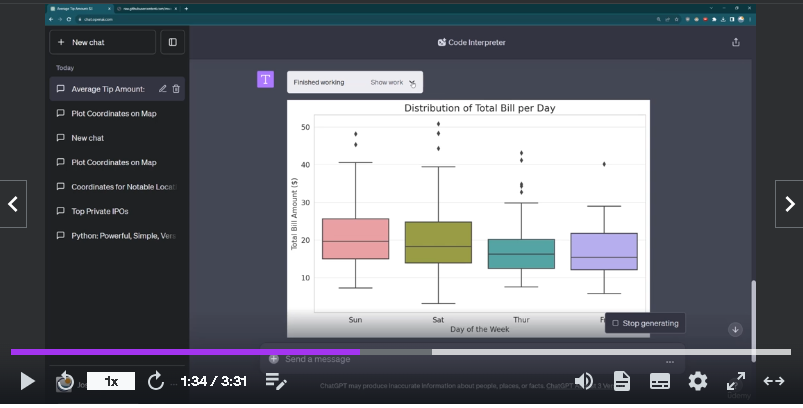
Task: Open the video settings gear
Action: 698,381
